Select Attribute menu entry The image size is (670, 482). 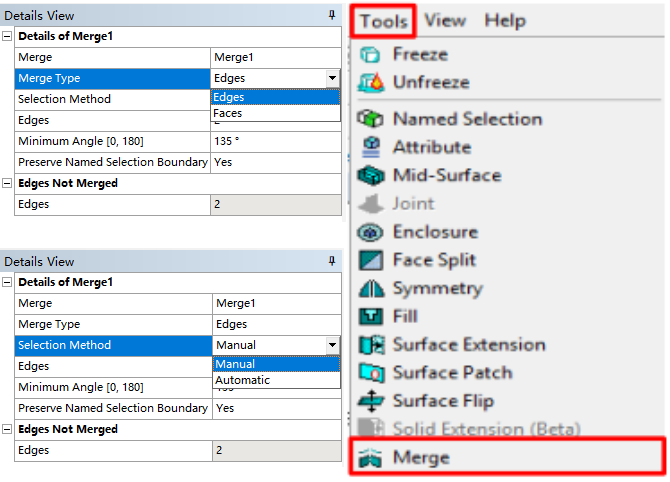point(432,147)
